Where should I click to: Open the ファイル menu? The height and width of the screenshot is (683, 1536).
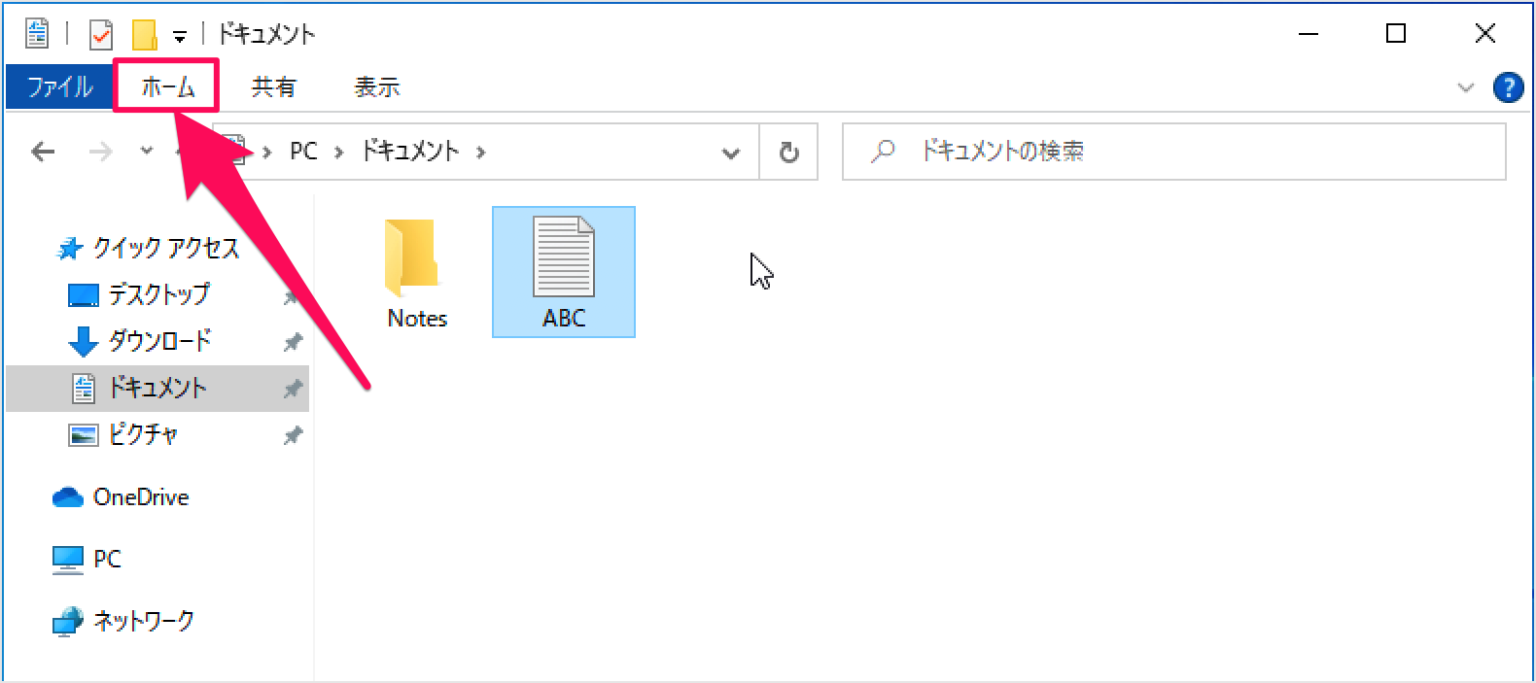[x=60, y=88]
